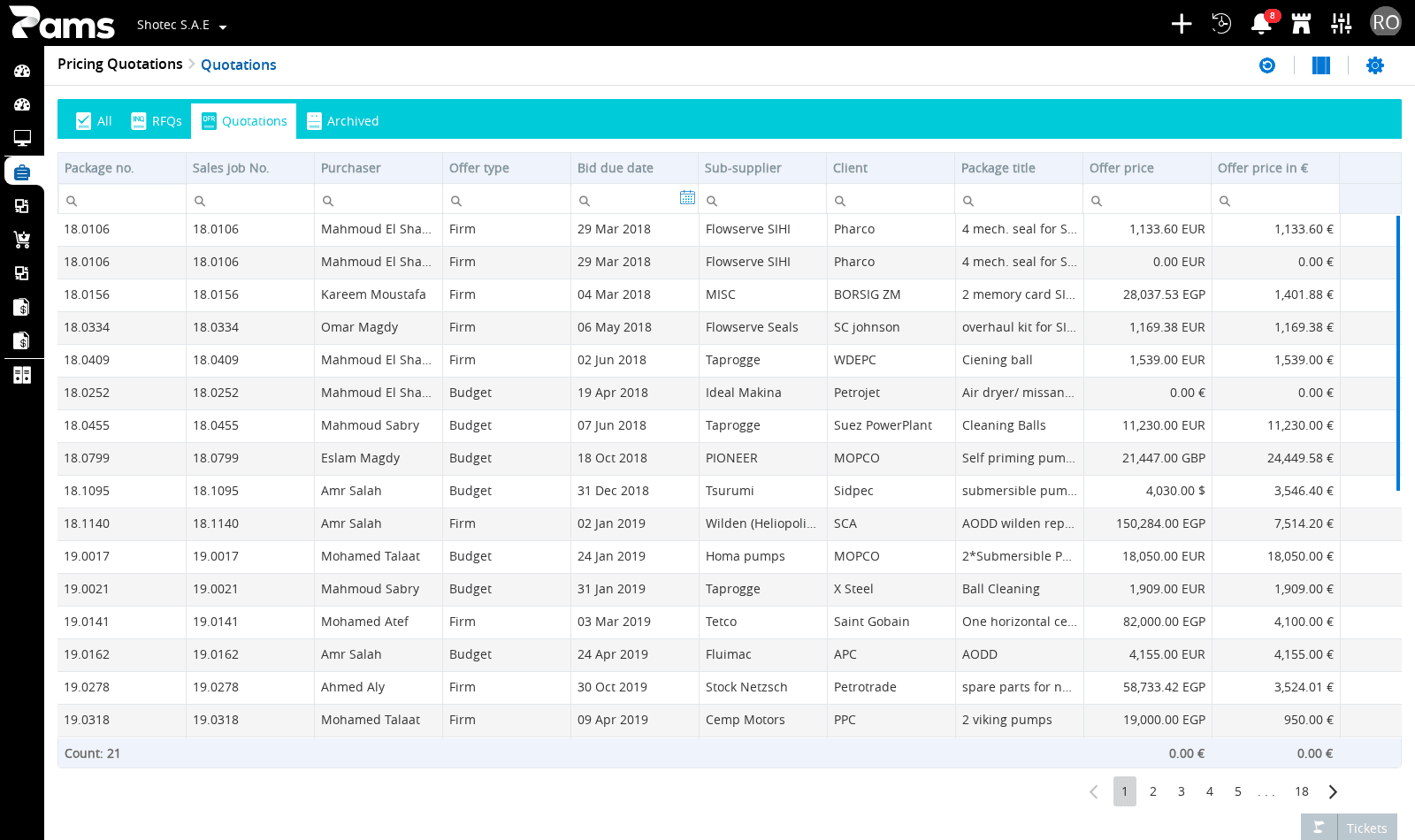Switch to the RFQs tab
Screen dimensions: 1415x840
pyautogui.click(x=157, y=121)
